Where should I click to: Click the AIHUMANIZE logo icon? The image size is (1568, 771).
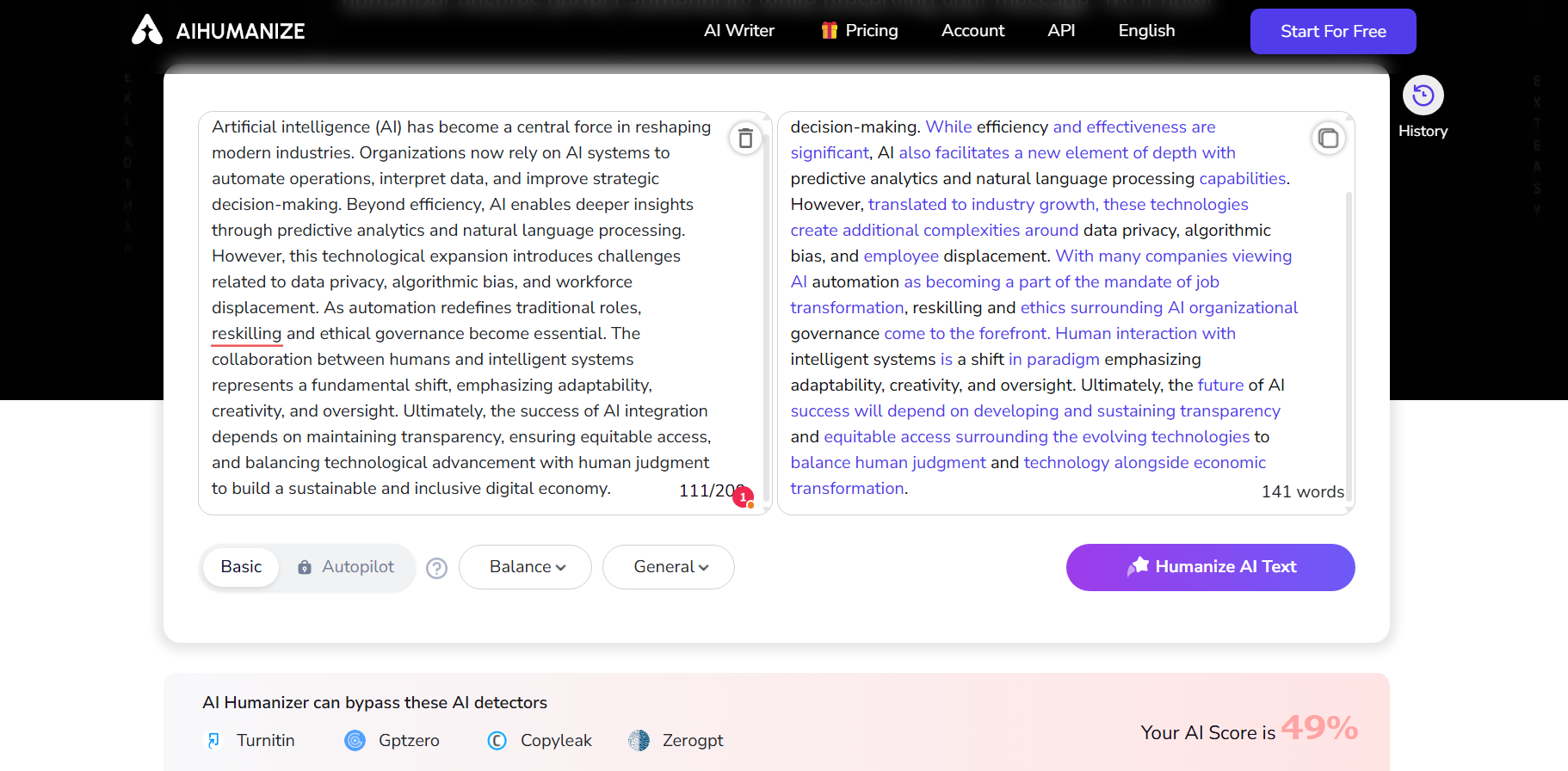pos(147,30)
